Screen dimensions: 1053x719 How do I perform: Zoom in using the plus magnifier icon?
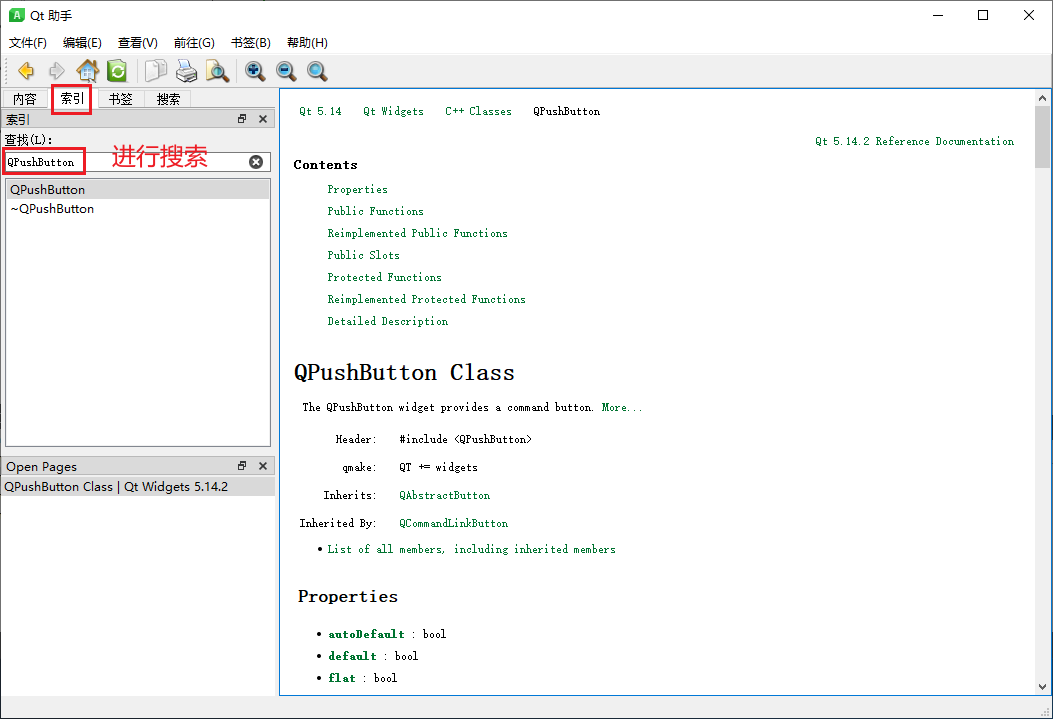click(255, 70)
